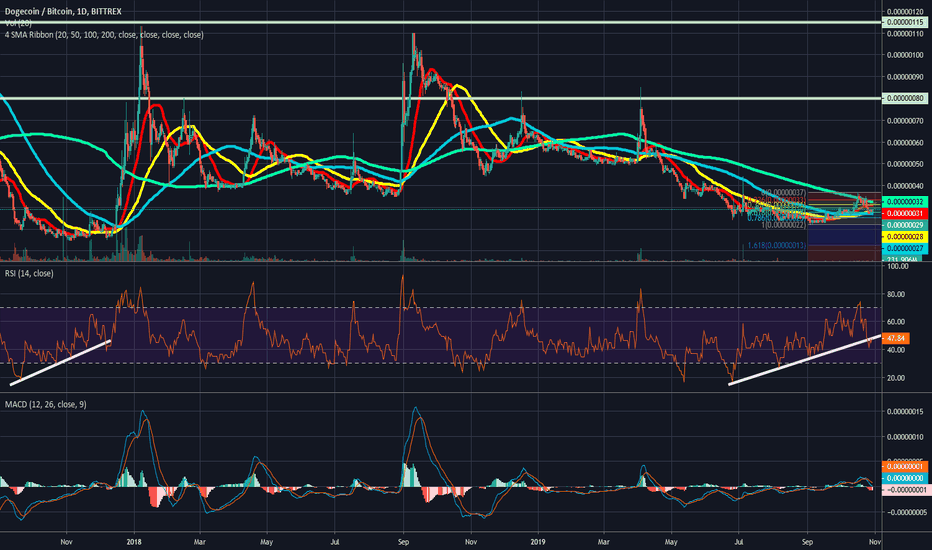932x550 pixels.
Task: Click the 80.00 RSI axis label
Action: (x=896, y=294)
